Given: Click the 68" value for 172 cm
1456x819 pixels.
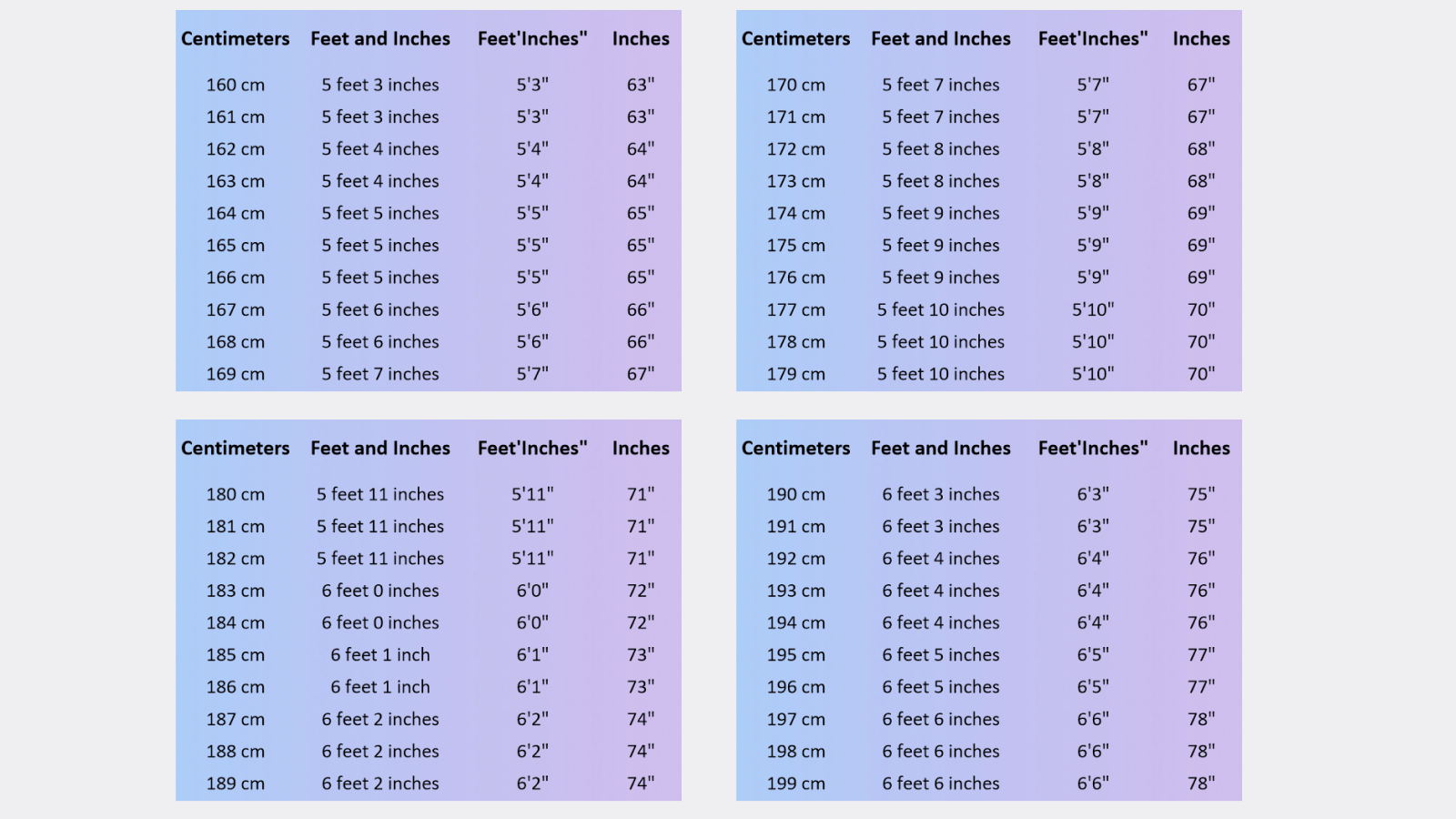Looking at the screenshot, I should [1201, 148].
